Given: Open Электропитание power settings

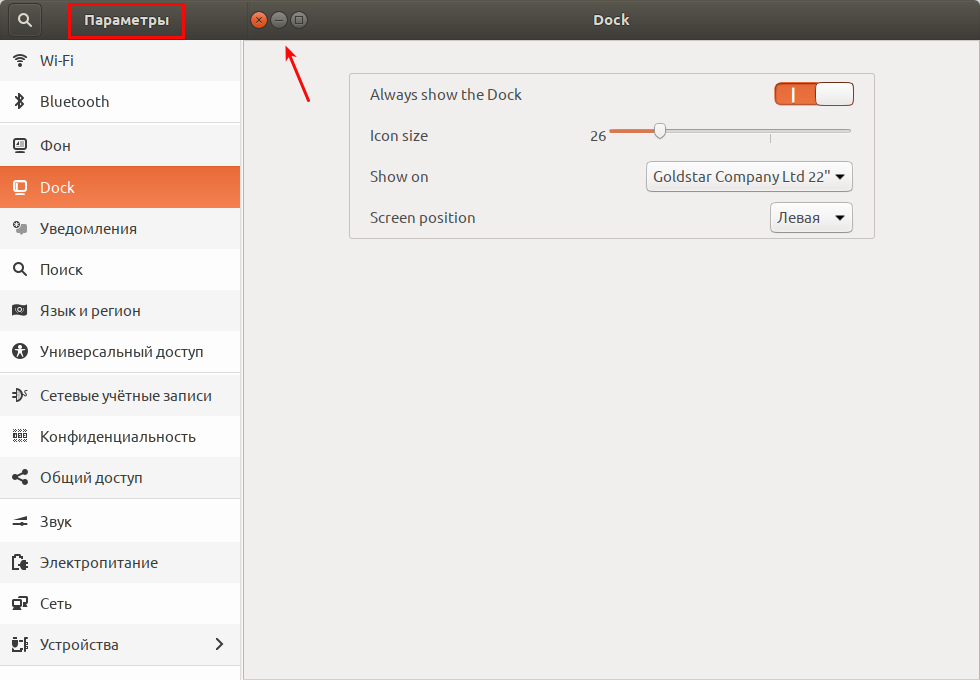Looking at the screenshot, I should (x=120, y=562).
